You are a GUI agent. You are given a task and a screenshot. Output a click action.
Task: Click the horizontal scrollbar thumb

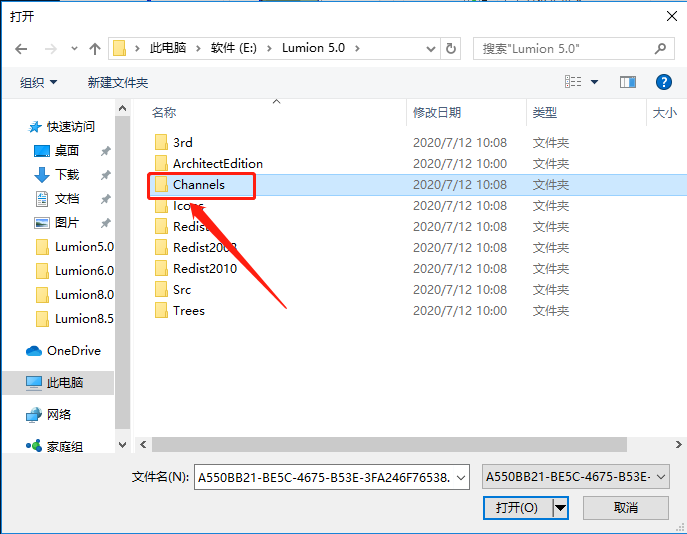389,444
